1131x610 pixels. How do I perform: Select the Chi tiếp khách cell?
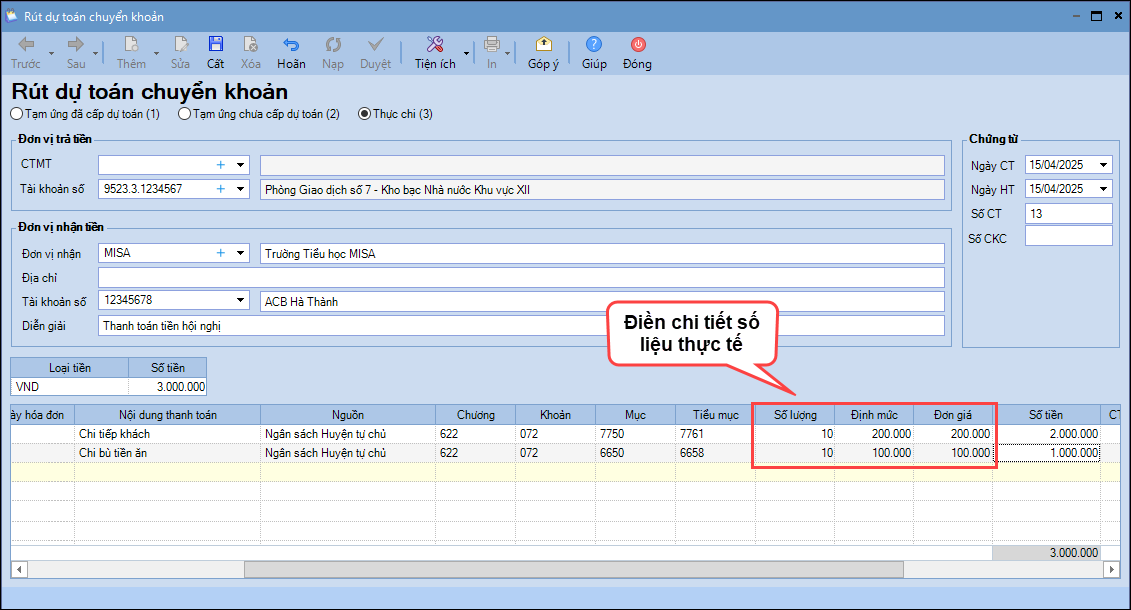[x=167, y=434]
